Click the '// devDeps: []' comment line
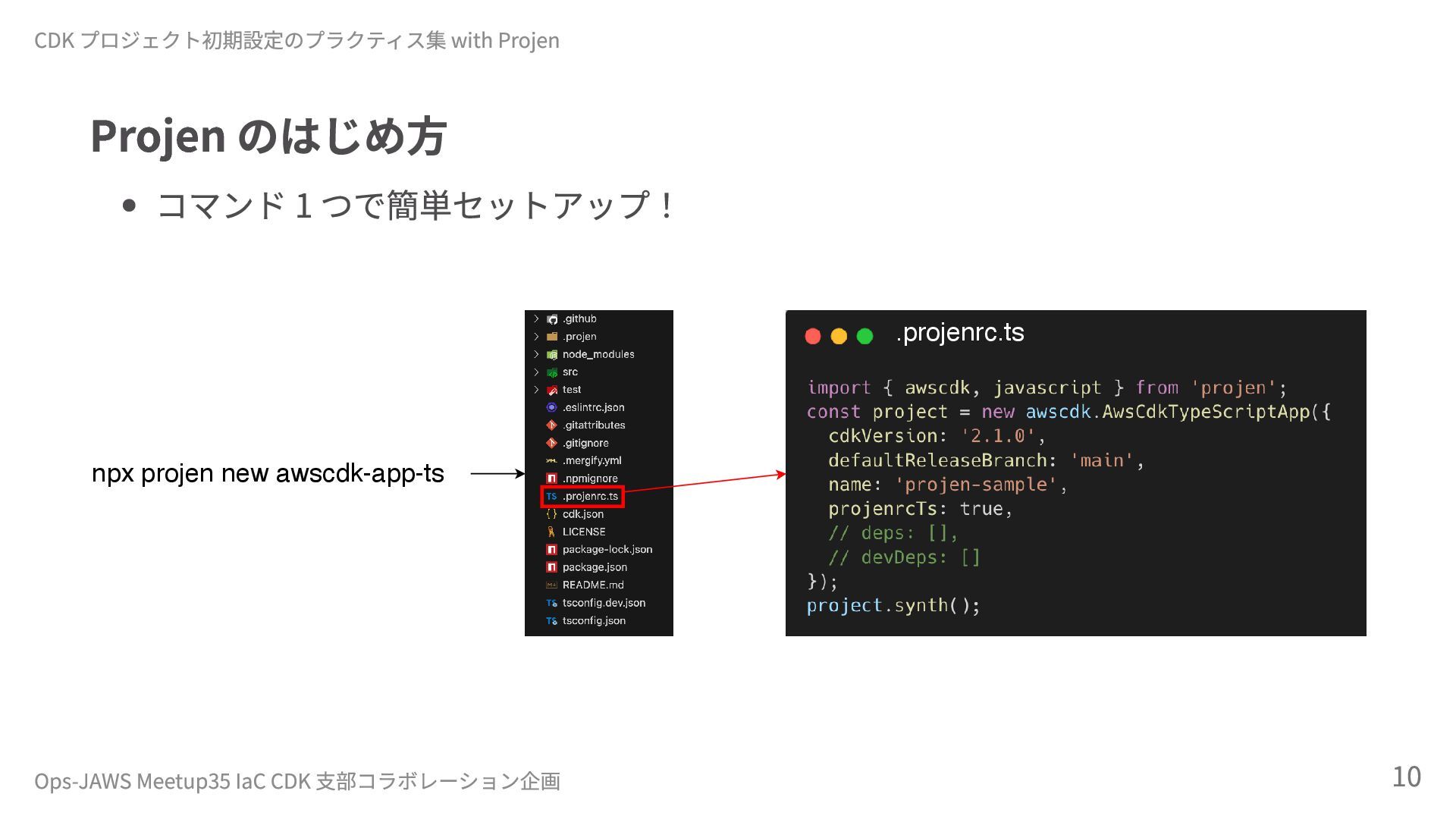This screenshot has height=819, width=1456. (904, 557)
